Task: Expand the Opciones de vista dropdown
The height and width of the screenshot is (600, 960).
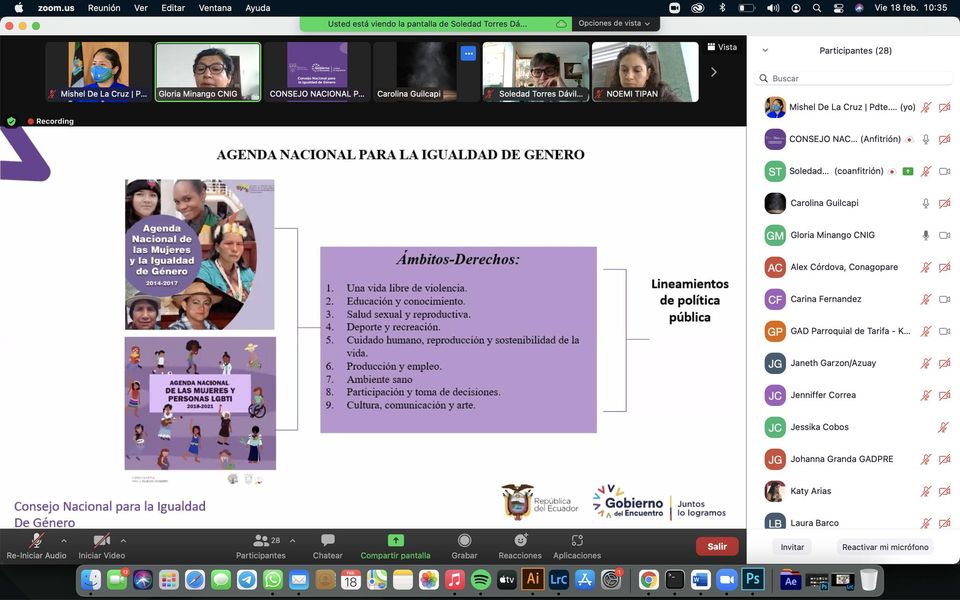Action: click(x=614, y=23)
